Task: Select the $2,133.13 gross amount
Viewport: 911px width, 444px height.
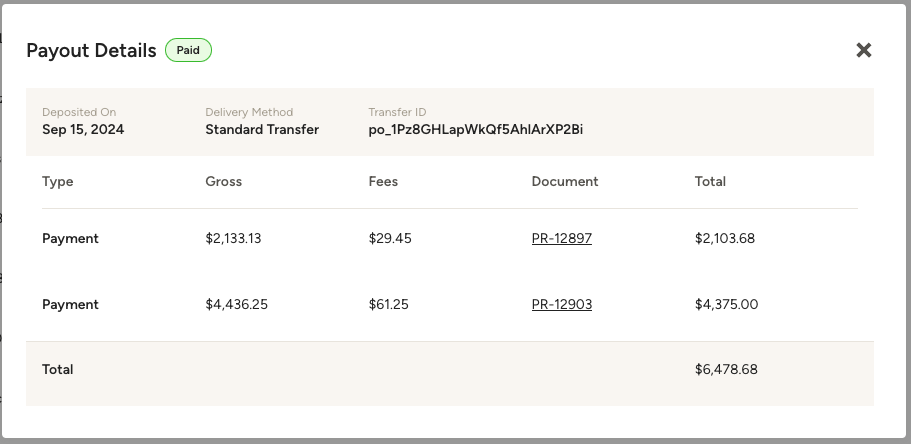Action: coord(233,238)
